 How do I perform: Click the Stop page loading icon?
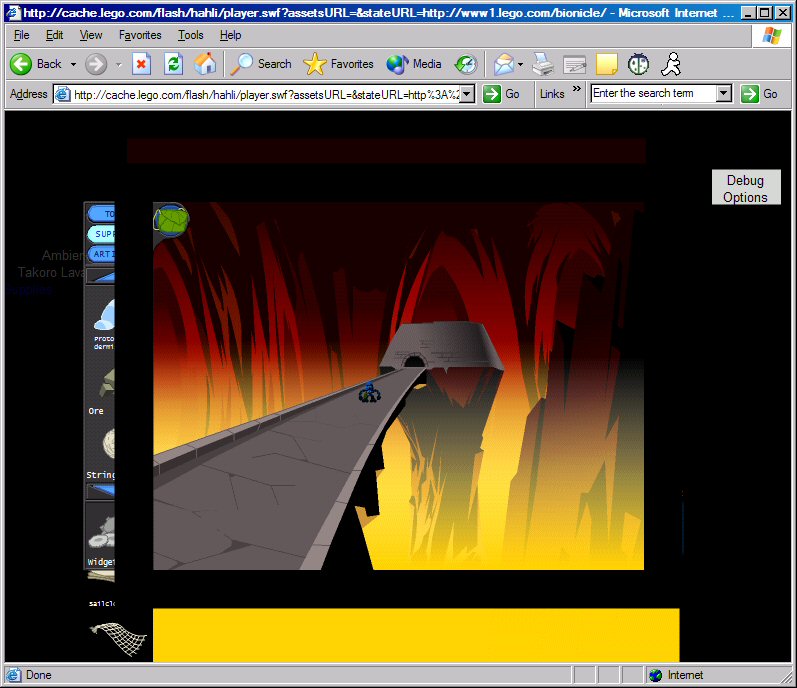click(141, 64)
